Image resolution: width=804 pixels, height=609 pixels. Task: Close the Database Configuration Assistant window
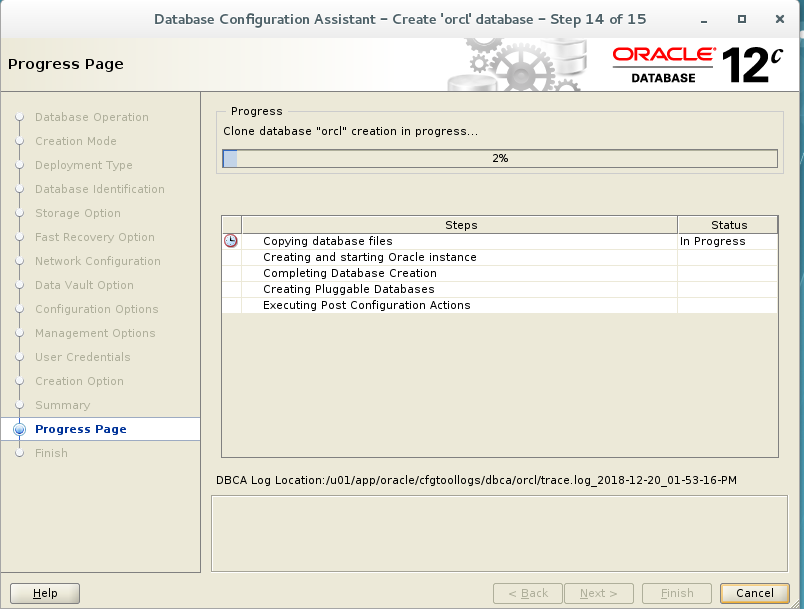click(779, 19)
